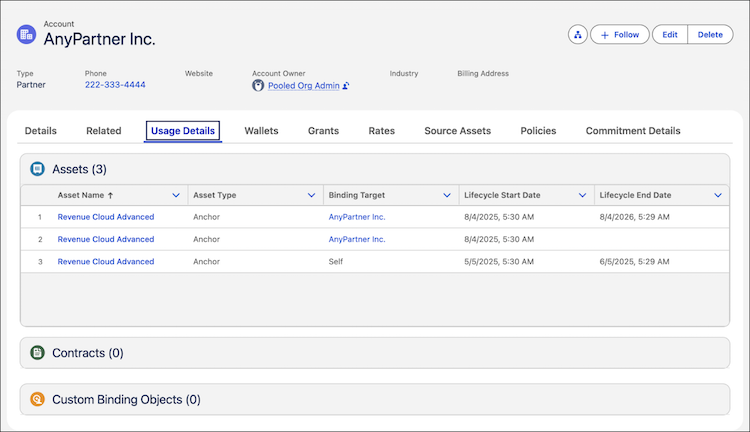Click '8/4/2026, 5:29 AM' end date cell
This screenshot has height=432, width=750.
634,217
